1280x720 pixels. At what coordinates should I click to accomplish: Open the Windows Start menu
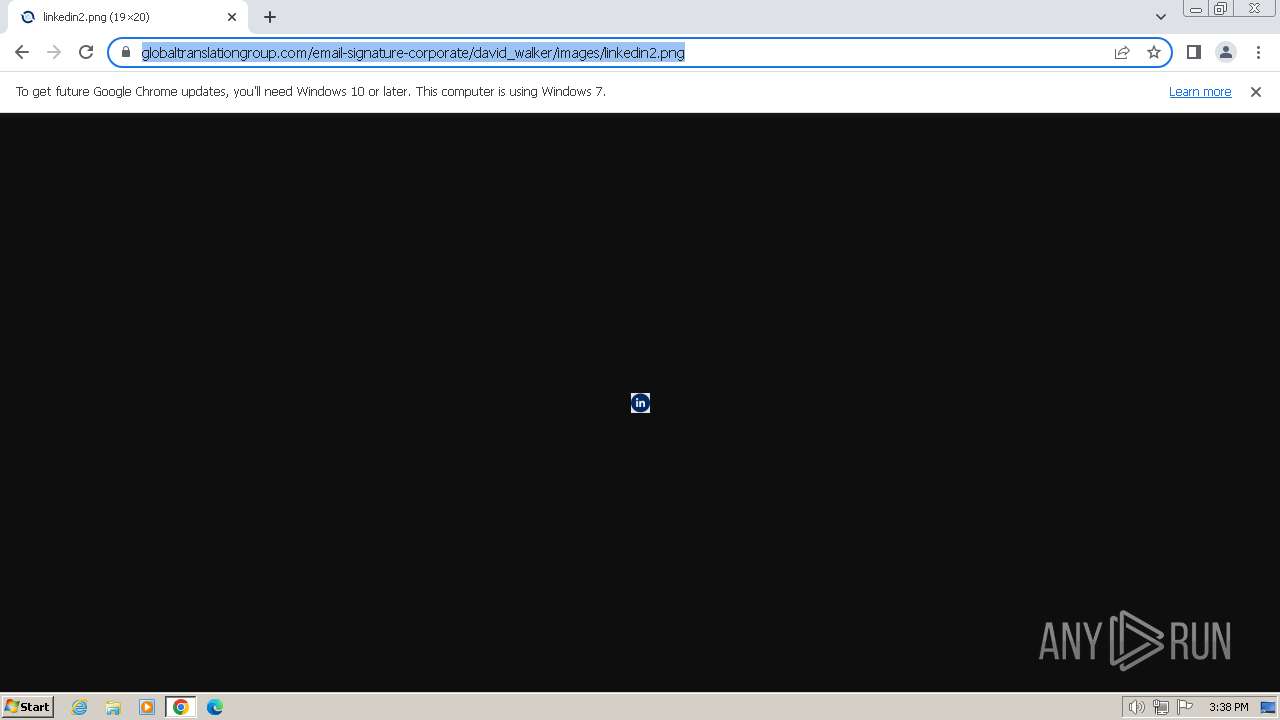28,706
